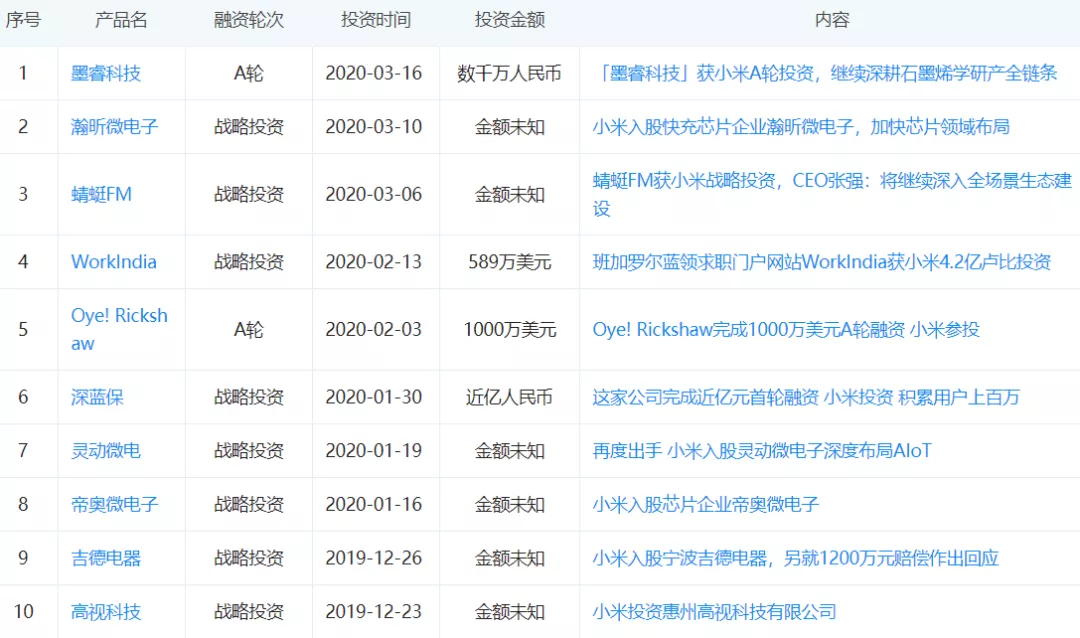Click serial number 10 in first column
Image resolution: width=1080 pixels, height=638 pixels.
click(x=23, y=612)
